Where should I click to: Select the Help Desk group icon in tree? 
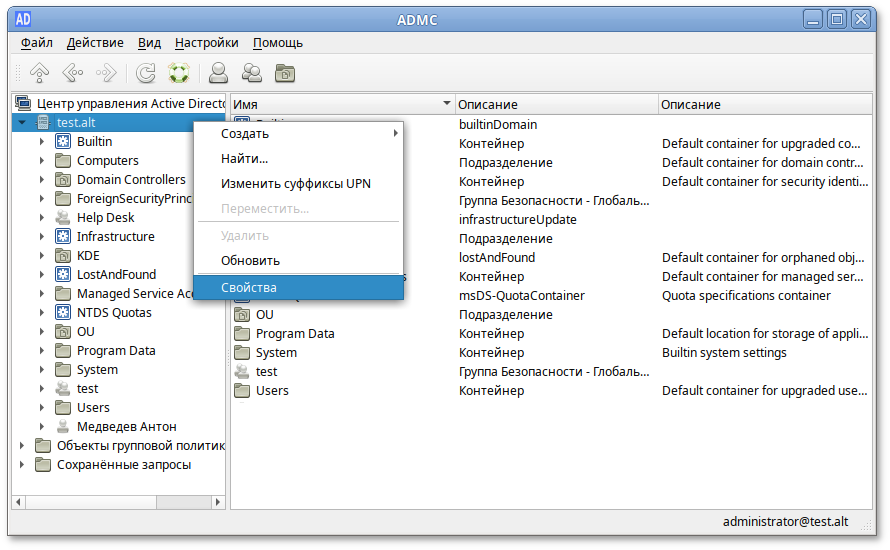click(62, 218)
